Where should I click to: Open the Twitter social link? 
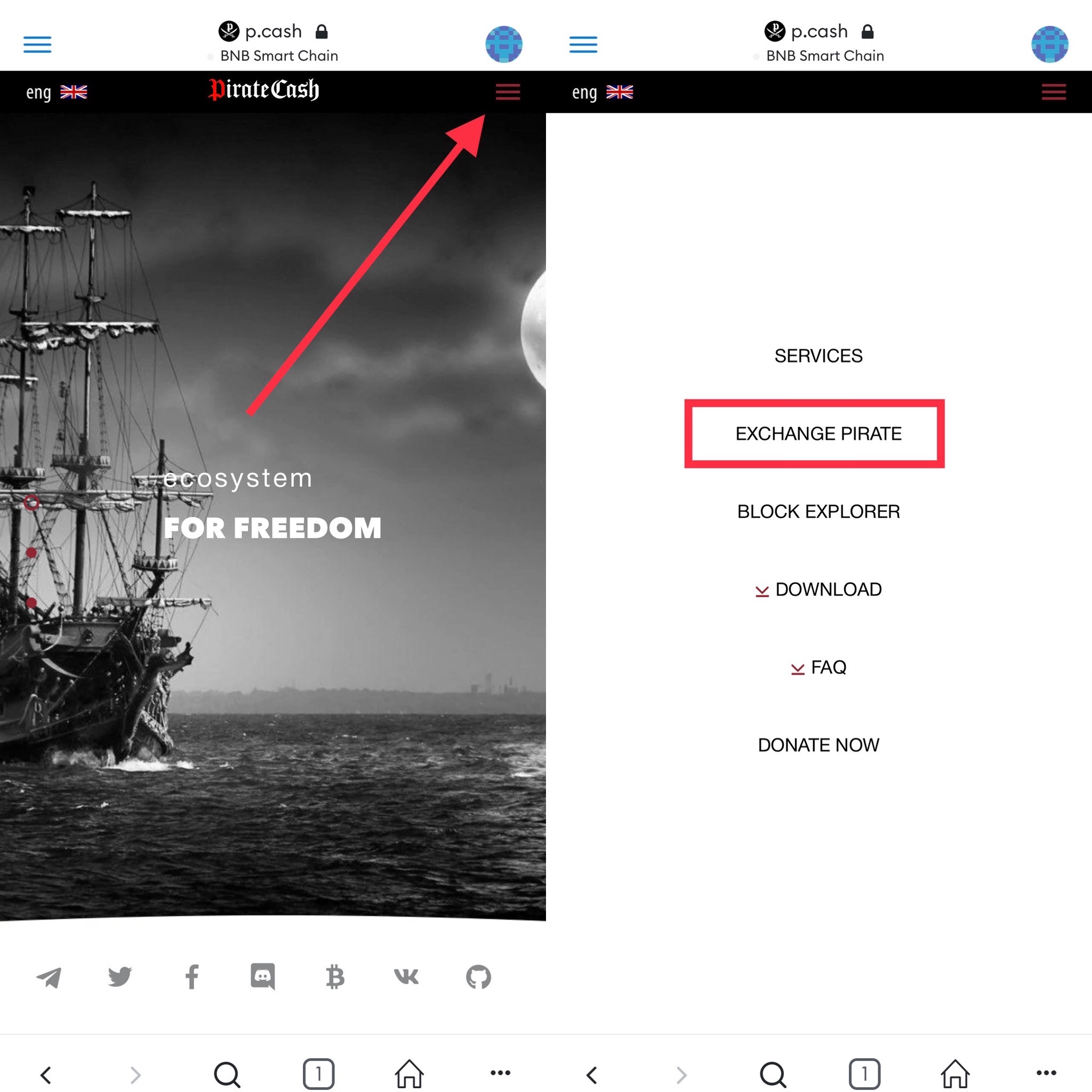(120, 977)
